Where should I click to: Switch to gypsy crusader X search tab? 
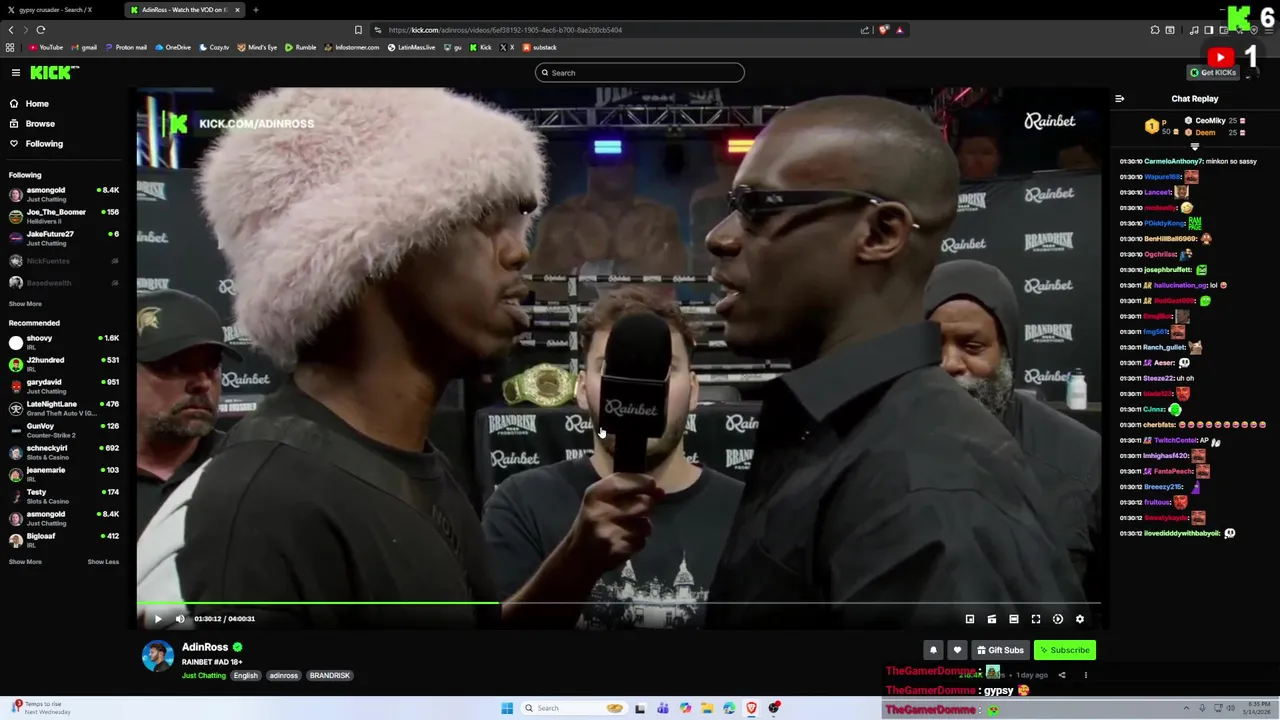[x=58, y=10]
